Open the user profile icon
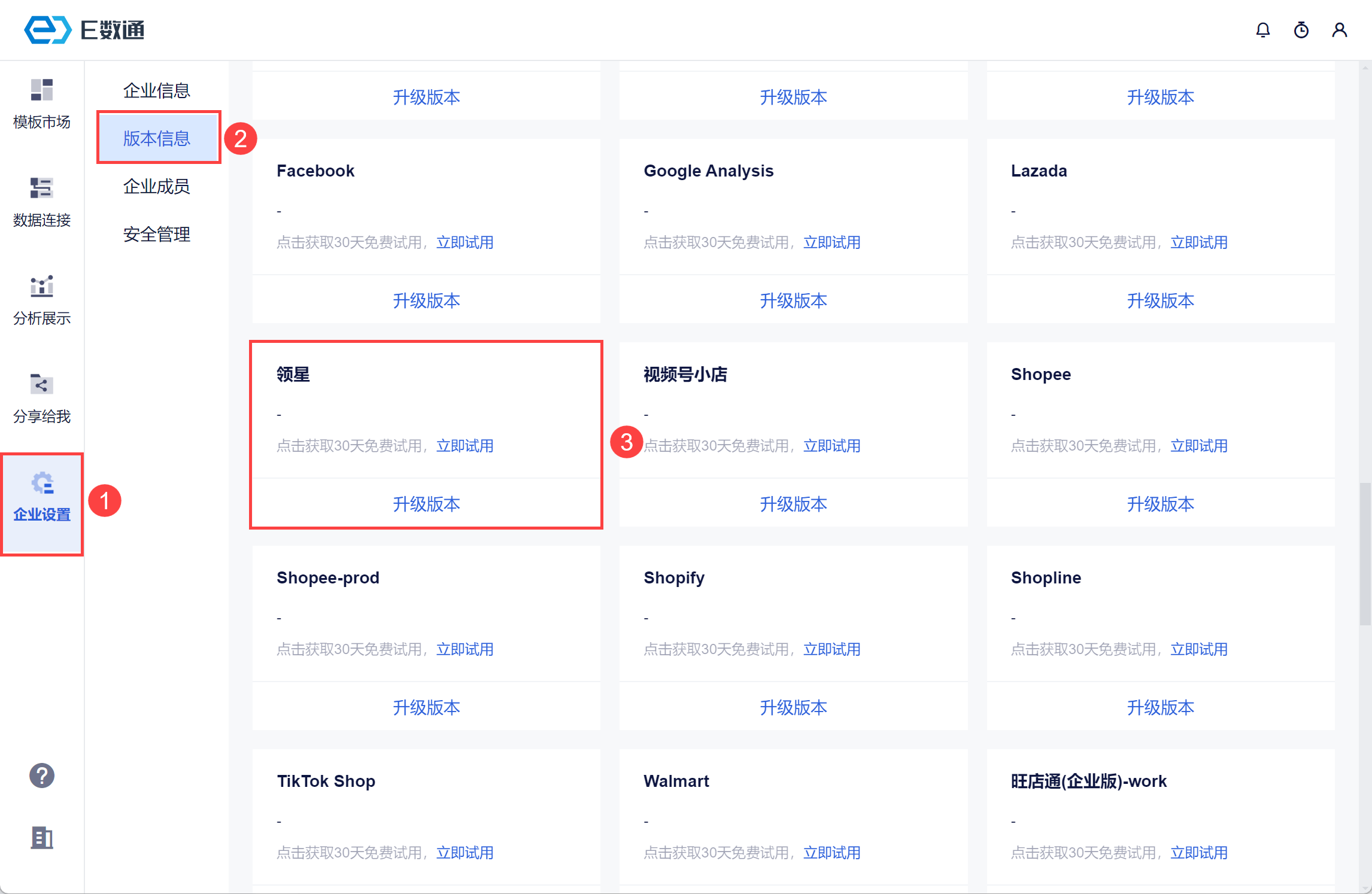Viewport: 1372px width, 894px height. (1339, 30)
